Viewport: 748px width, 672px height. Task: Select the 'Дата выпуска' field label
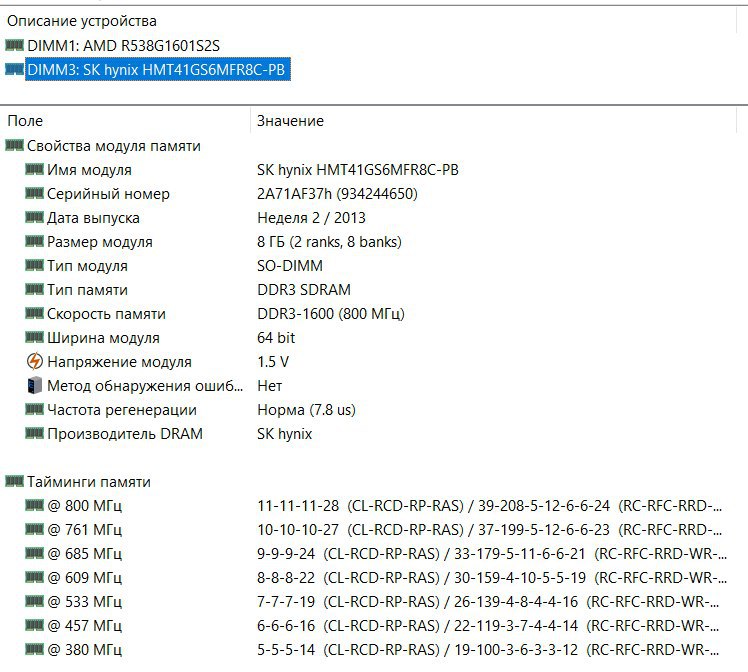tap(94, 218)
